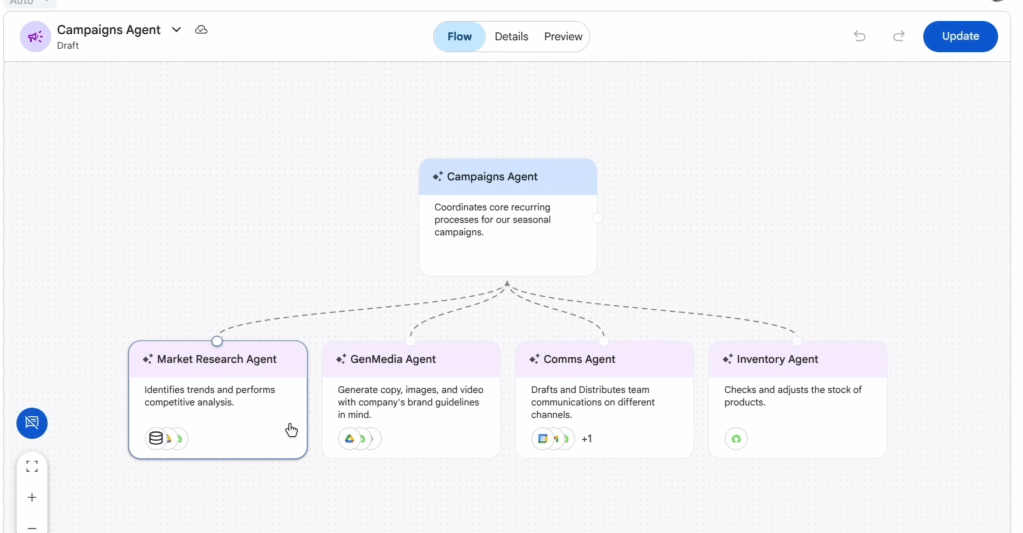Screen dimensions: 1023x533
Task: Click the Comms Agent node title
Action: tap(579, 359)
